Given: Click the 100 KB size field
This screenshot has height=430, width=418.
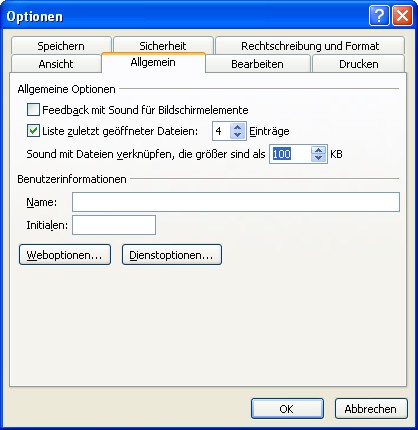Looking at the screenshot, I should click(290, 154).
